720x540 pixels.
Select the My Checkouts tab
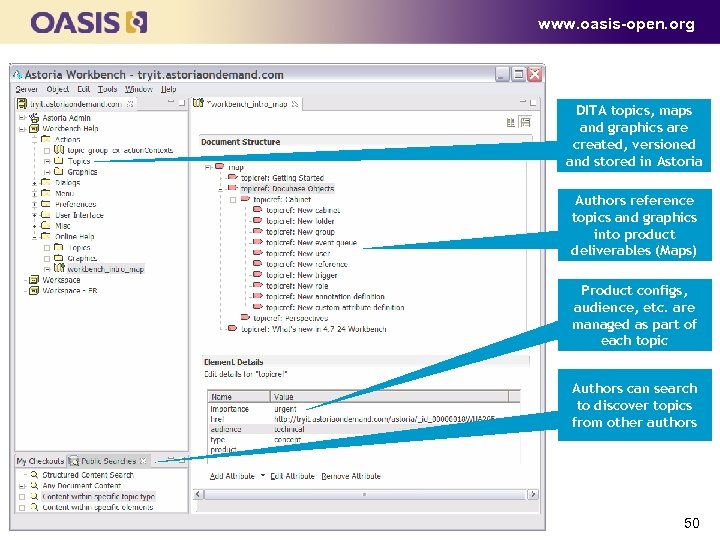(40, 461)
